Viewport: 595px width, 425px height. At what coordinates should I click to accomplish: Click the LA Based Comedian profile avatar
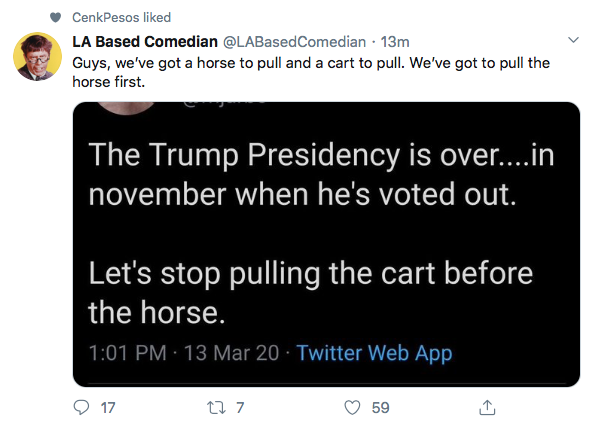click(37, 57)
